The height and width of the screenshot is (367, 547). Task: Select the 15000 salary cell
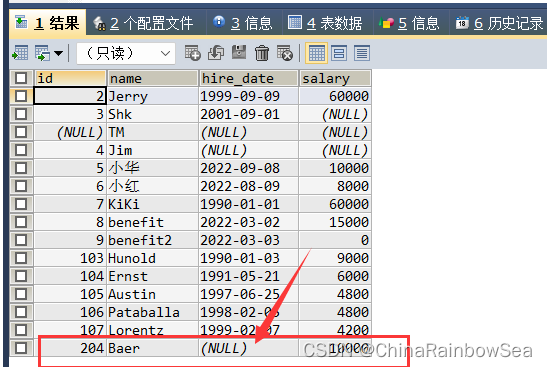(x=335, y=222)
